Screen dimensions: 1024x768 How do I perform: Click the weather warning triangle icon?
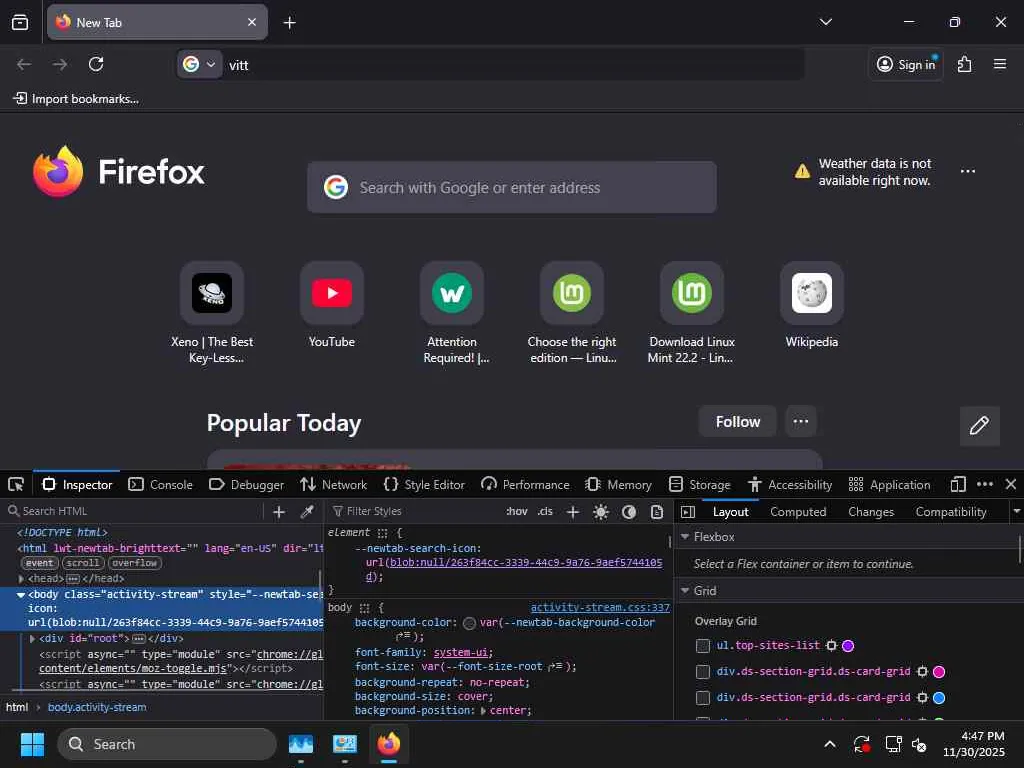(x=802, y=172)
